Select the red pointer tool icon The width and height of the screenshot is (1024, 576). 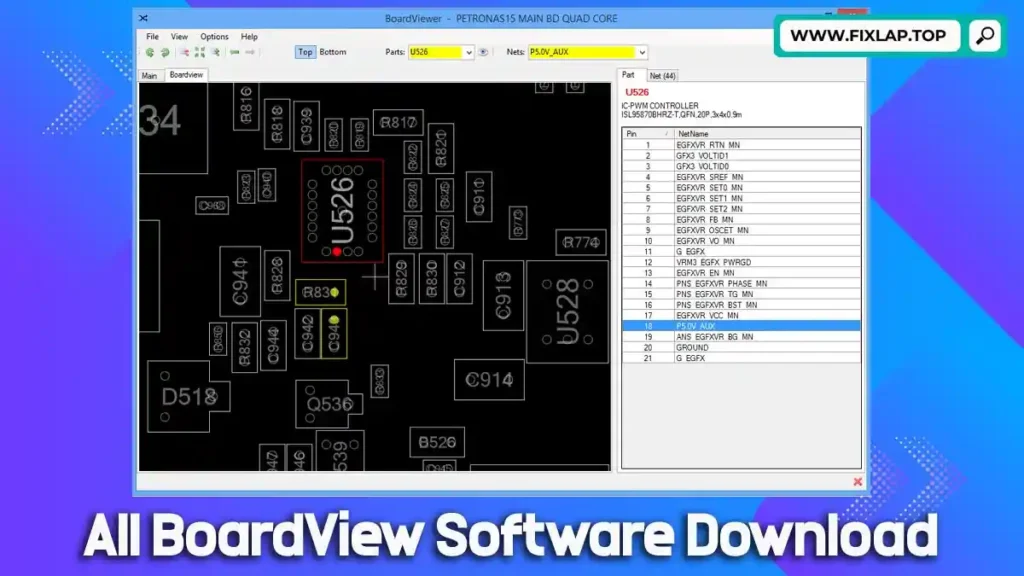pyautogui.click(x=184, y=52)
